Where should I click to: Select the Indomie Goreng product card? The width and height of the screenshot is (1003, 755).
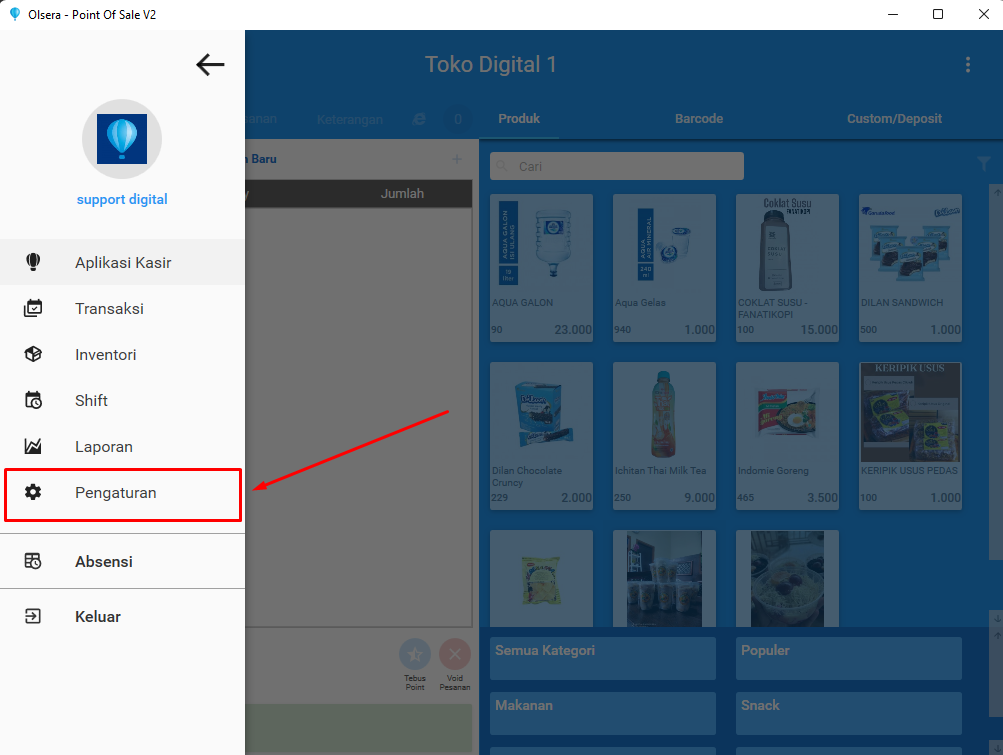(787, 436)
